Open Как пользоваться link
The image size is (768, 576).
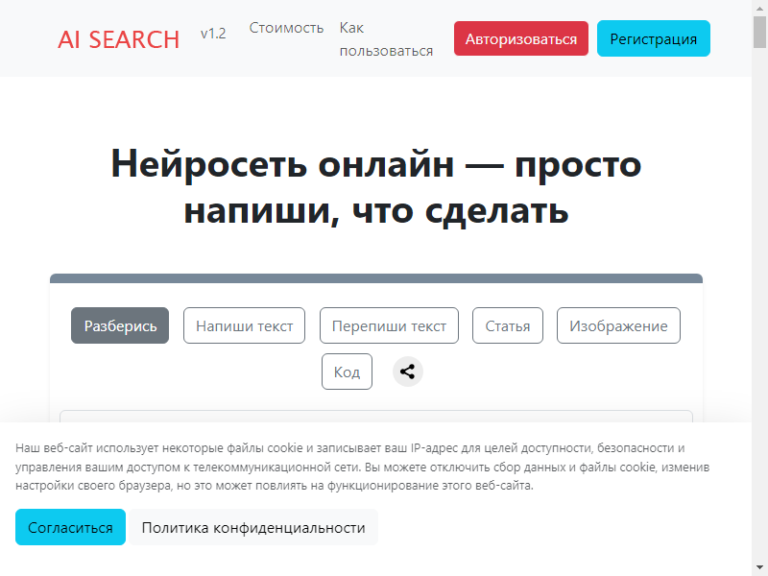tap(386, 39)
